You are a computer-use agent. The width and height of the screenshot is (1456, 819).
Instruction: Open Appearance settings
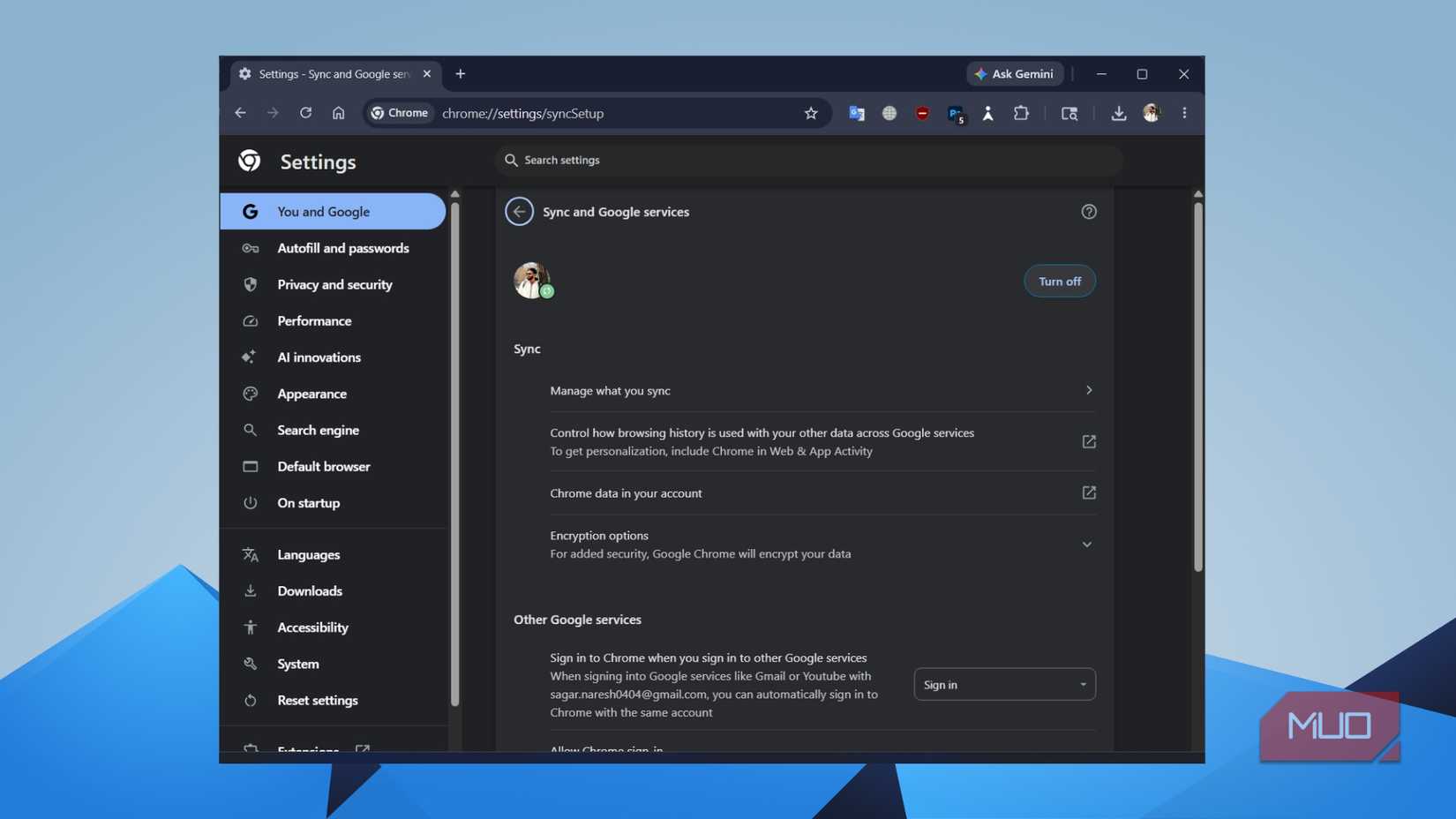tap(333, 394)
